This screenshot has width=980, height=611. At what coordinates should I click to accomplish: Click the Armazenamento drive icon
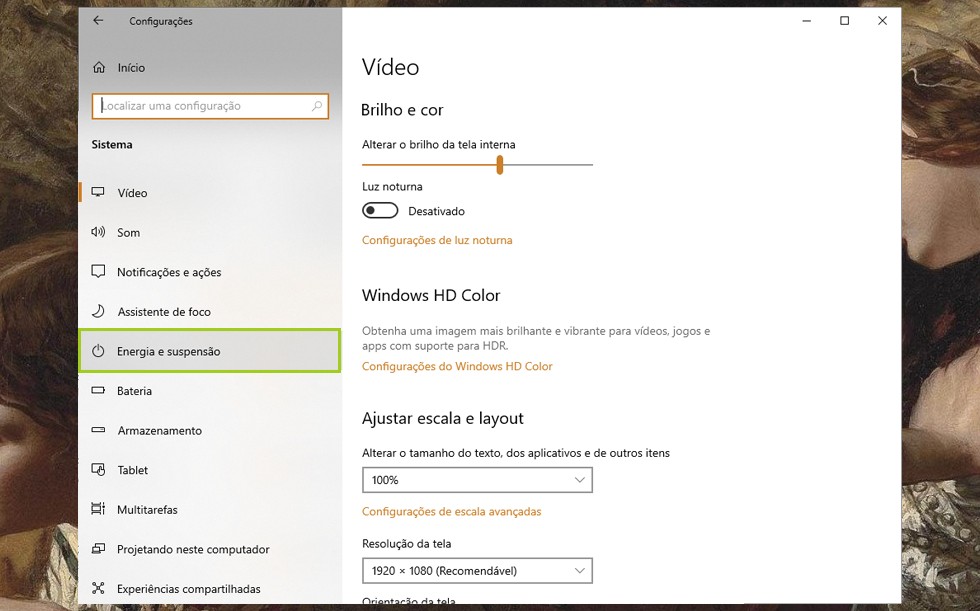tap(98, 430)
